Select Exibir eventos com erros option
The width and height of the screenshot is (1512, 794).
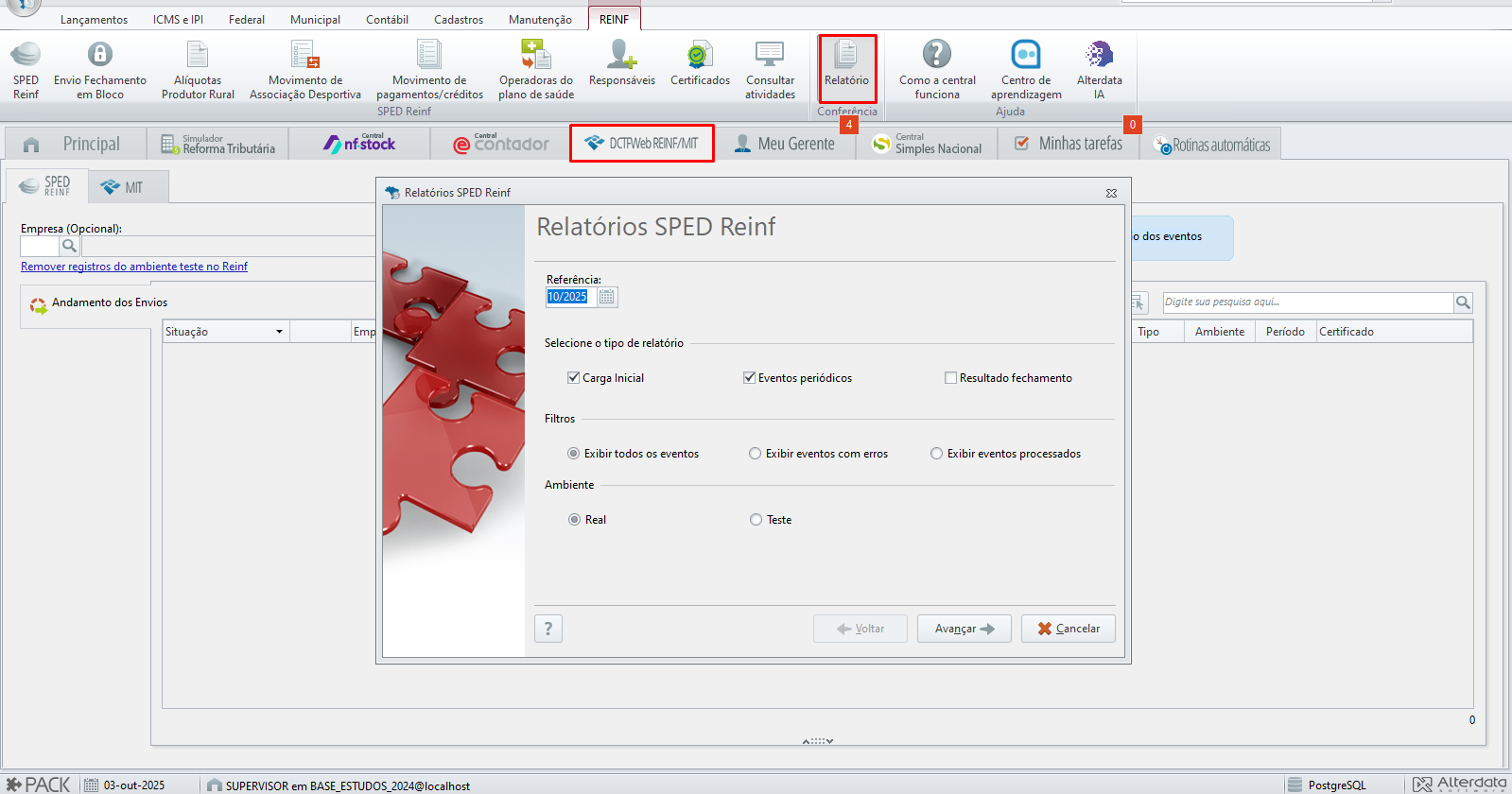point(756,454)
